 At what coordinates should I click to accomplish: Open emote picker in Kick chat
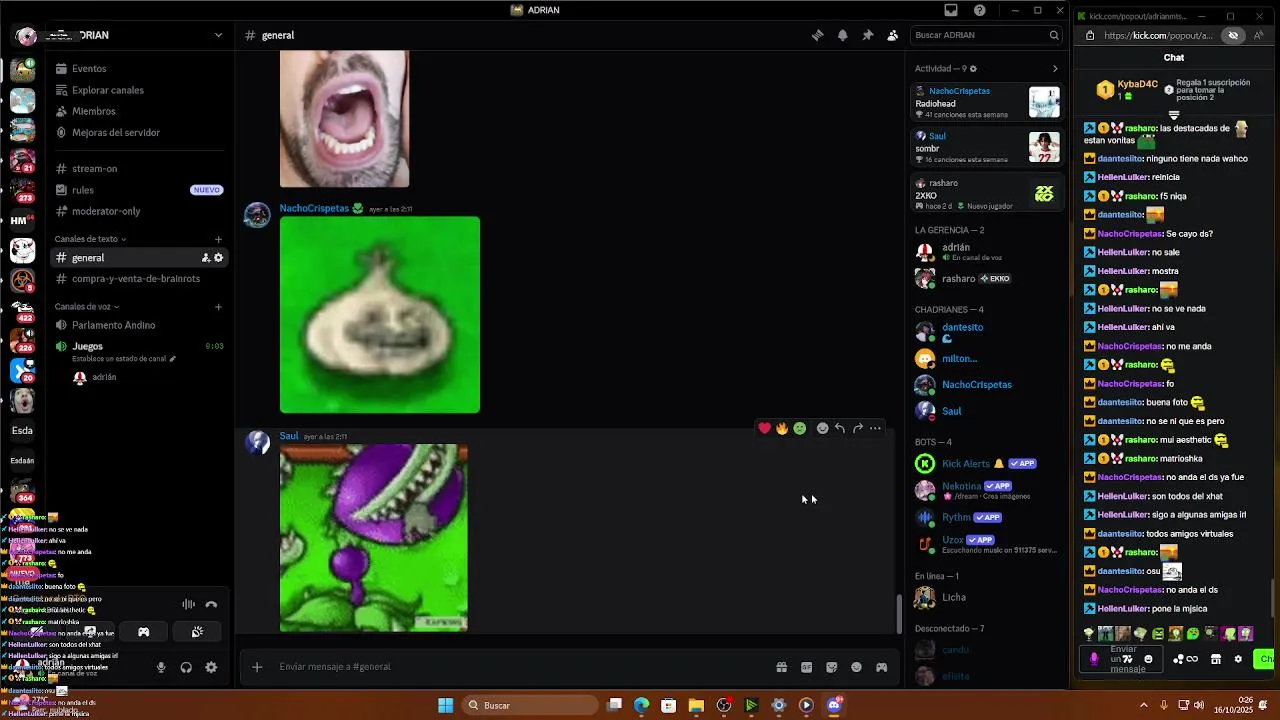[x=1148, y=659]
